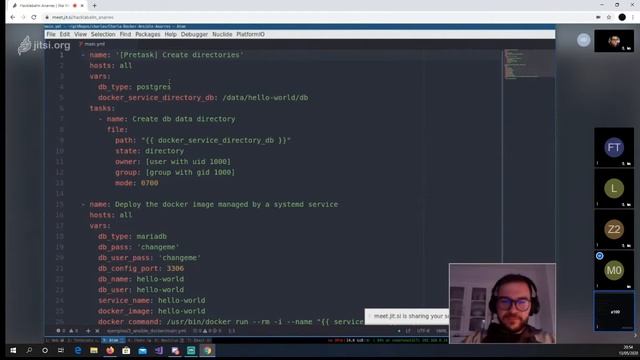This screenshot has width=640, height=360.
Task: Open Cortana from the taskbar
Action: click(45, 350)
